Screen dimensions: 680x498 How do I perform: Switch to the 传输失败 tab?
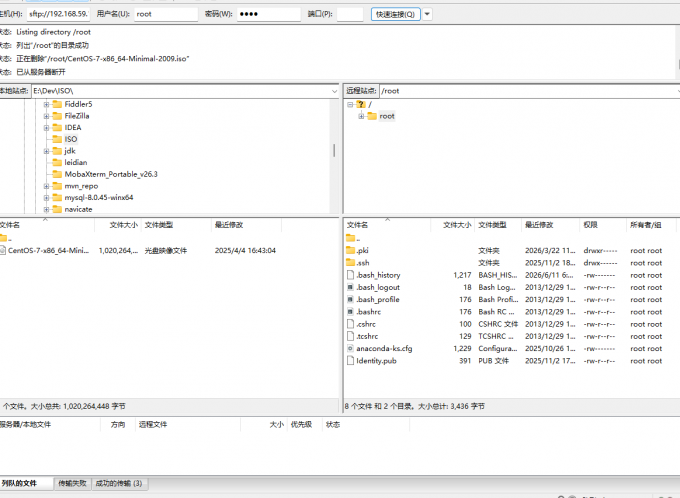pyautogui.click(x=72, y=483)
